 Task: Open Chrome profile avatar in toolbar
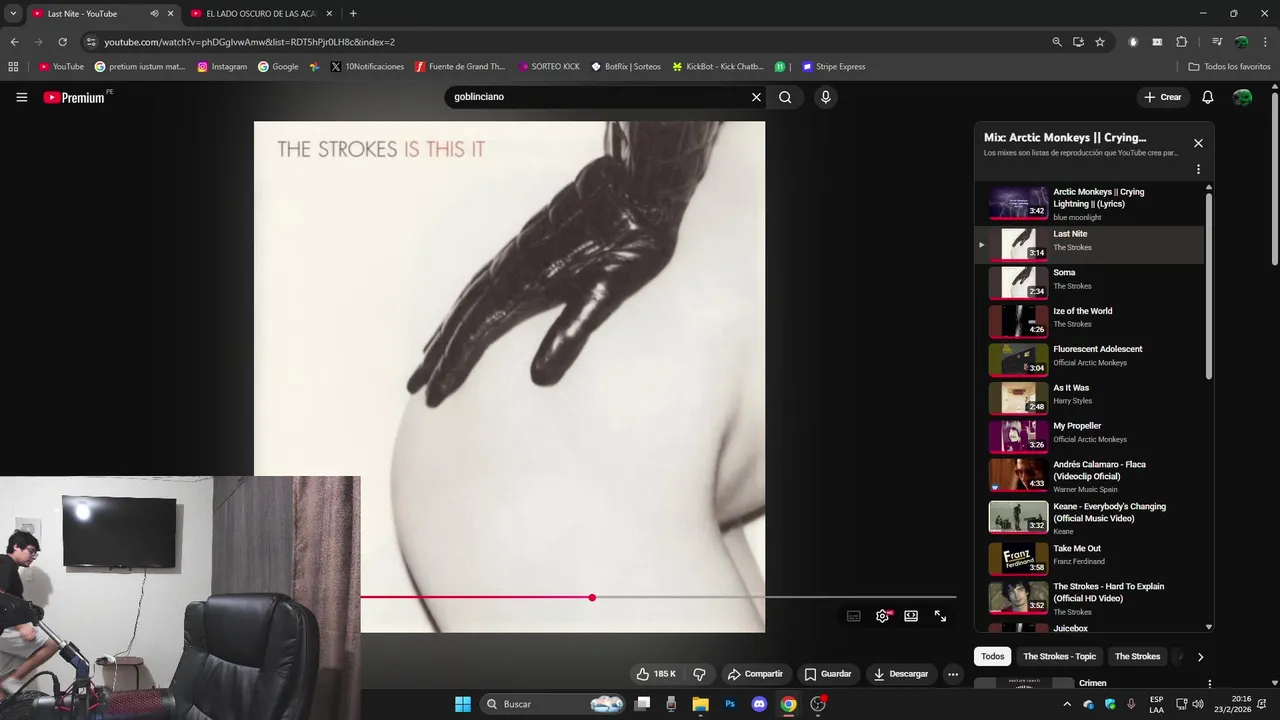(x=1241, y=42)
